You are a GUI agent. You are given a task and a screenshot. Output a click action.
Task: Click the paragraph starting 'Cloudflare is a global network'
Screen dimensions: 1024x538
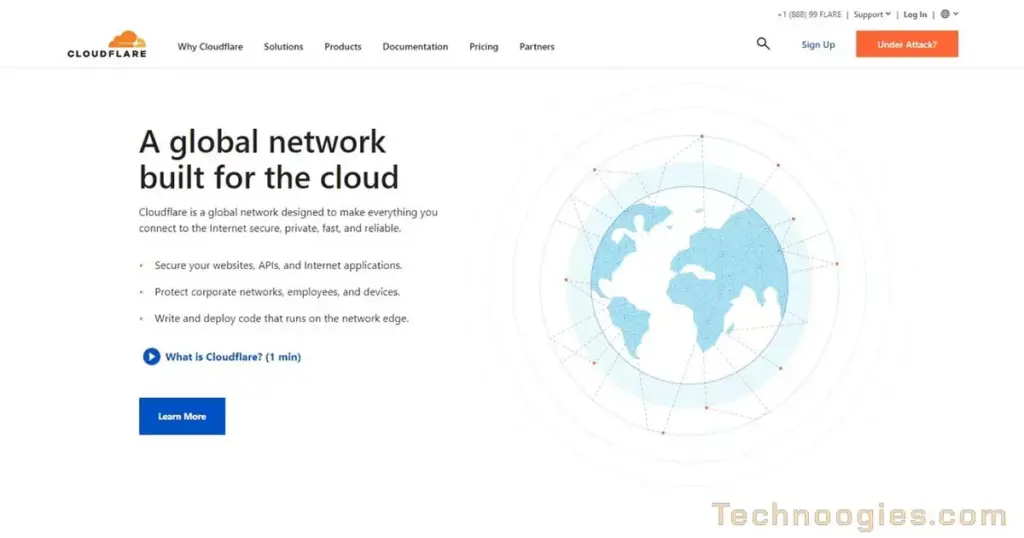click(288, 220)
